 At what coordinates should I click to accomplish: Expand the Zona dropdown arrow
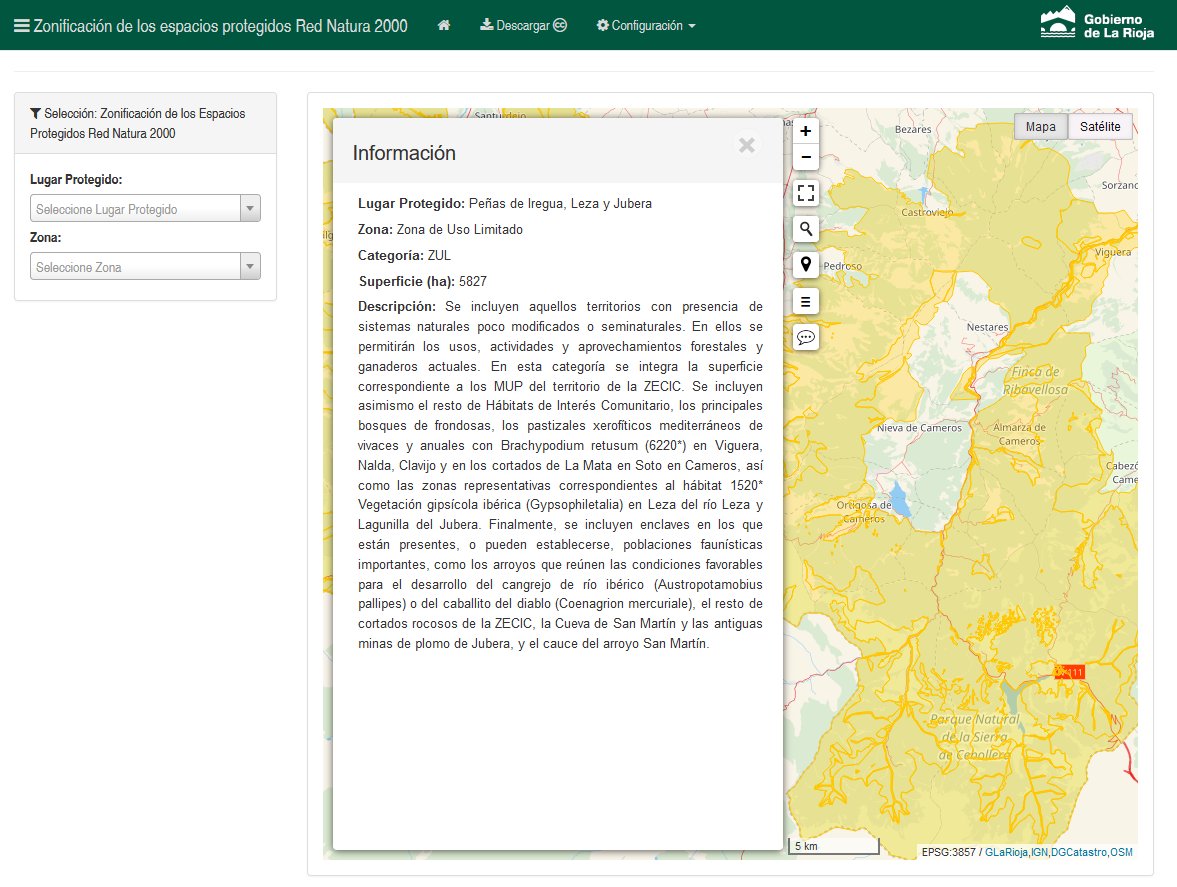click(250, 266)
